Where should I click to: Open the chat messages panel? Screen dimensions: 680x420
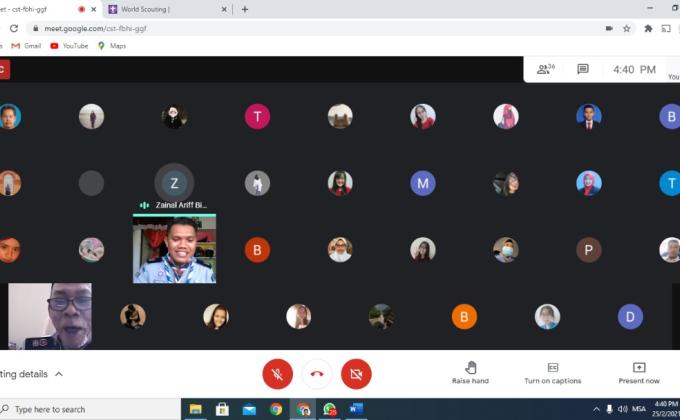pos(583,69)
